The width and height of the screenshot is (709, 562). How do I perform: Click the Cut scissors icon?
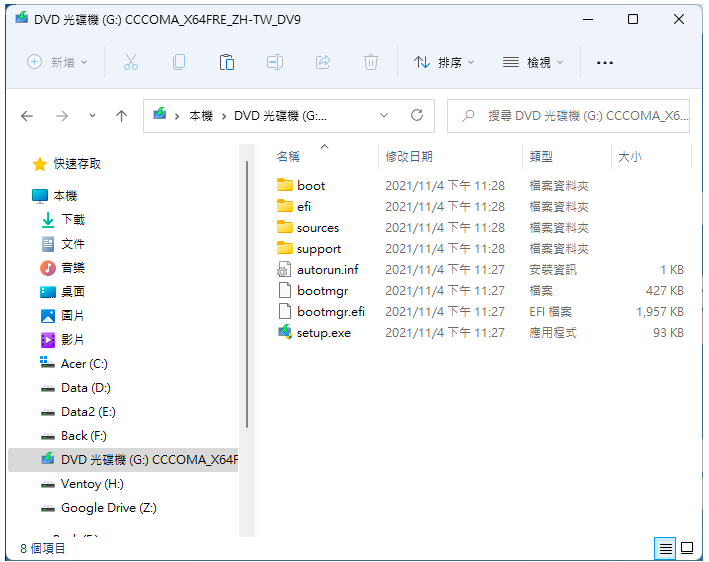pos(131,62)
